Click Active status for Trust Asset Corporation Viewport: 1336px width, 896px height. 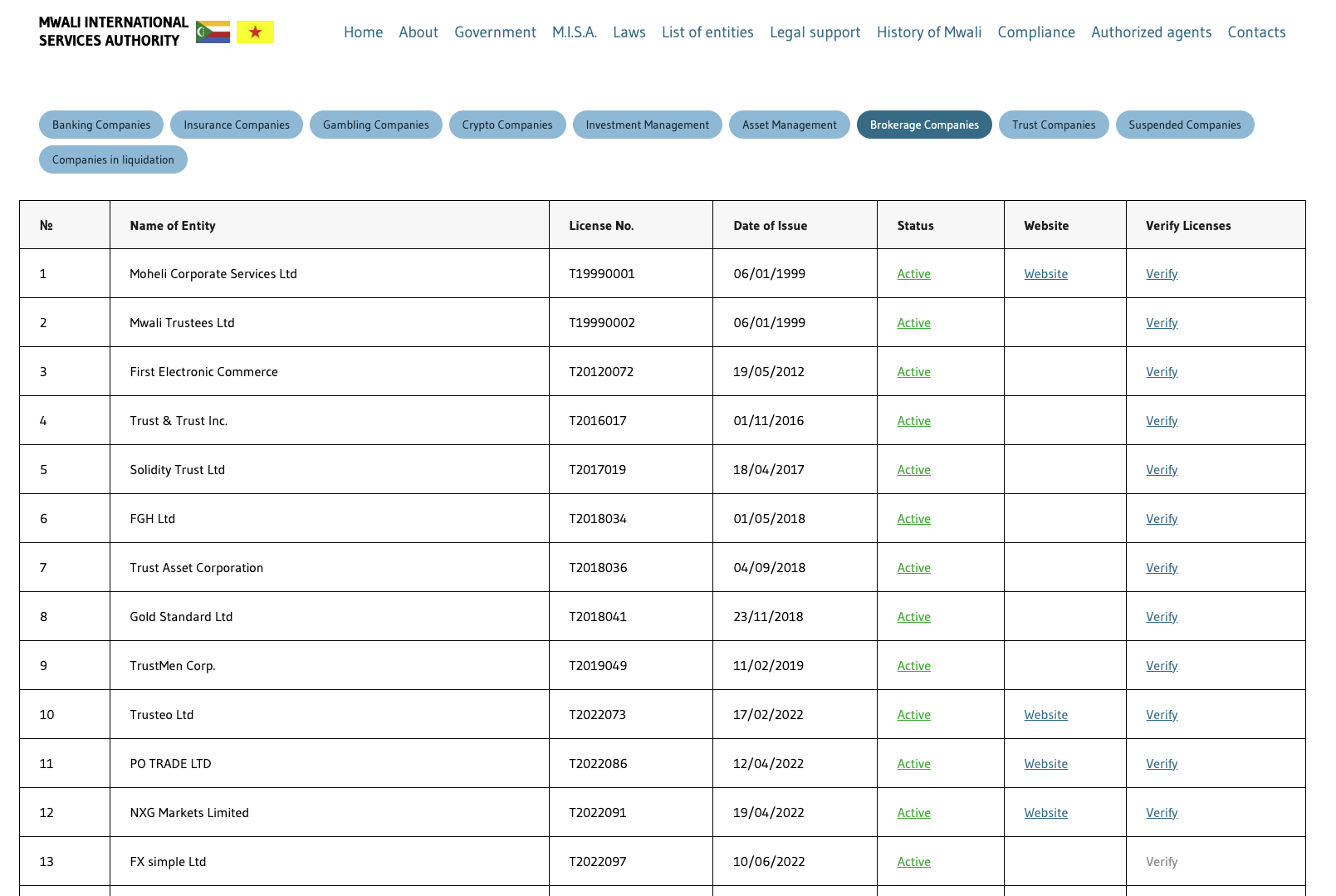913,568
